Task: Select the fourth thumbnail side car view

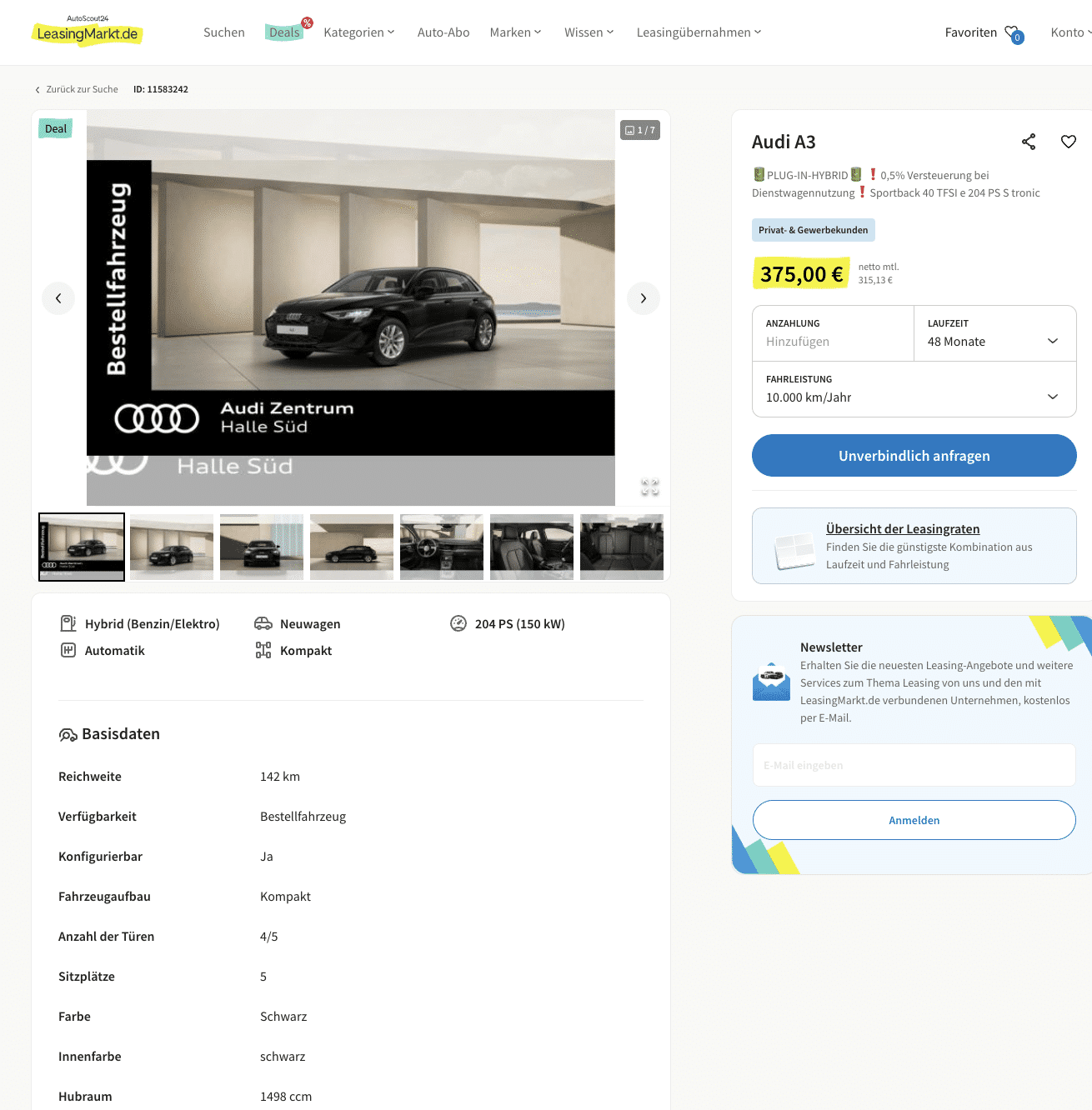Action: click(x=352, y=547)
